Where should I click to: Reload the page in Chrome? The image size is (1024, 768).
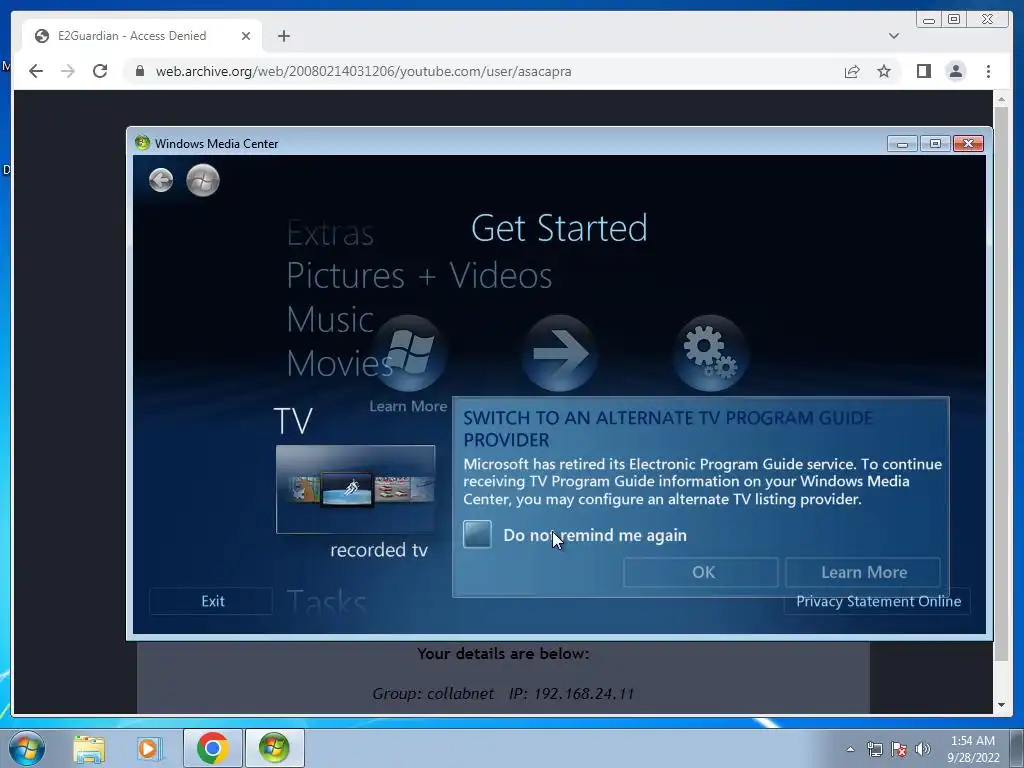pos(100,71)
